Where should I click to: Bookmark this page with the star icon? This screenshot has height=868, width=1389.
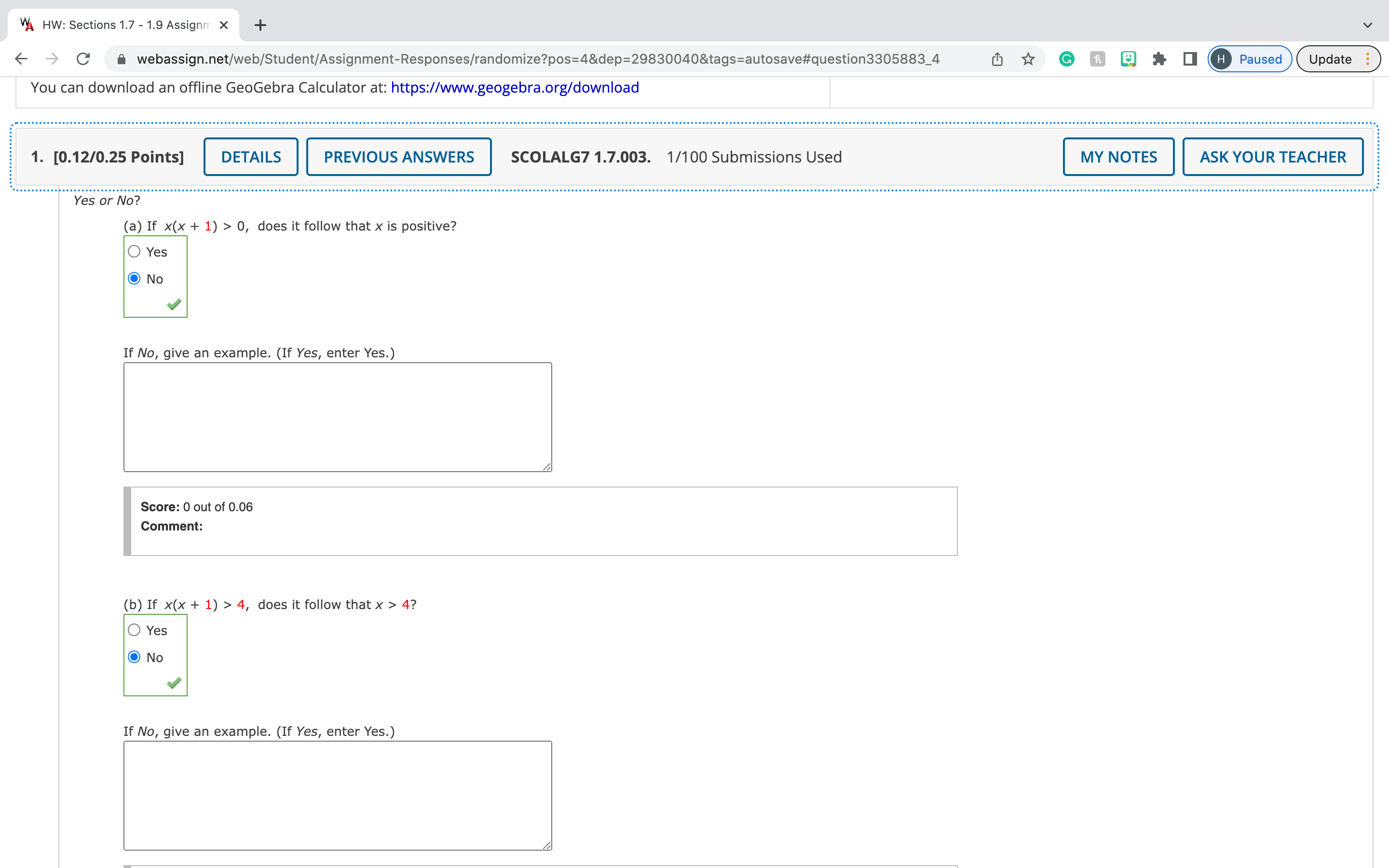point(1028,58)
